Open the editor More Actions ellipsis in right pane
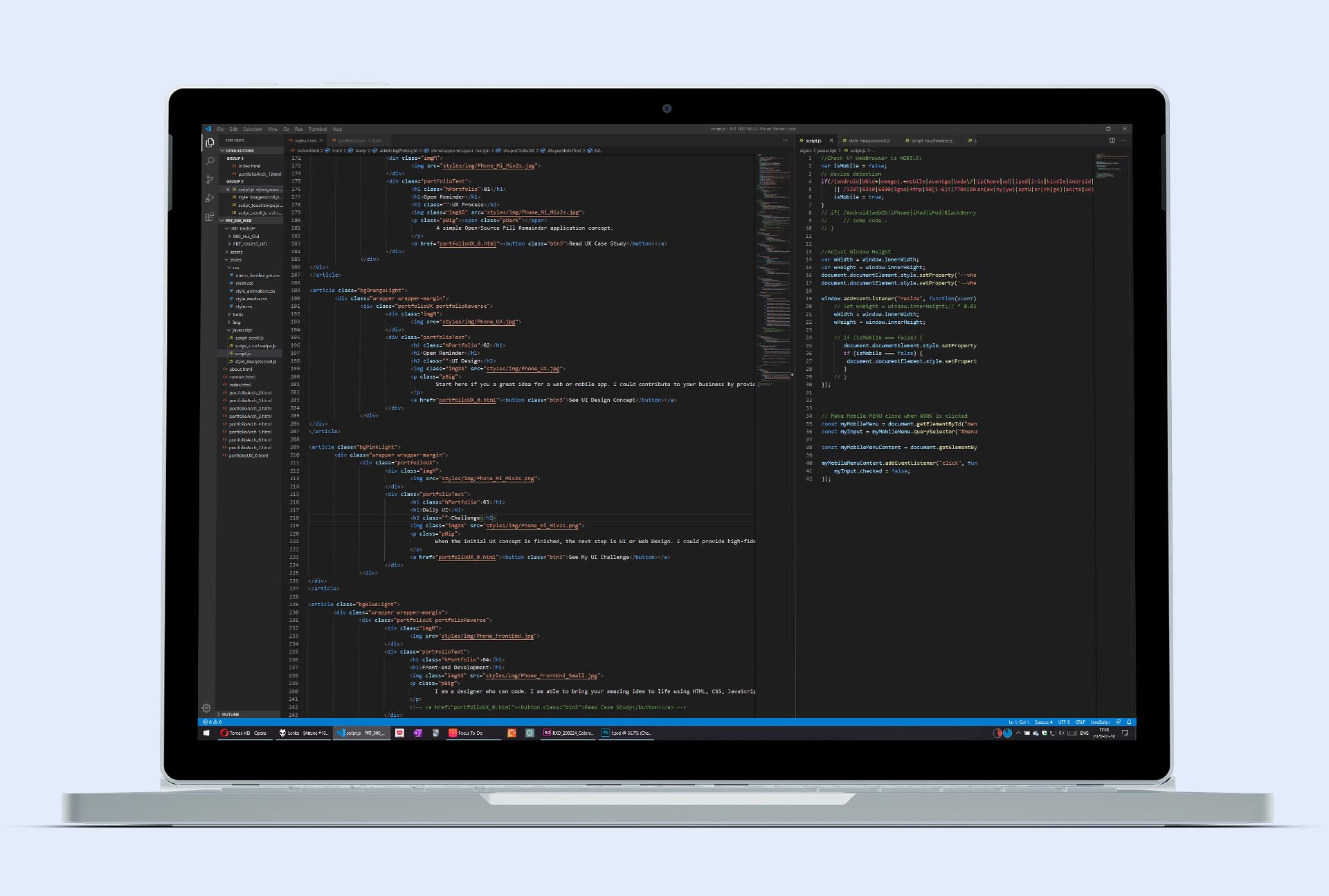 pos(1123,140)
